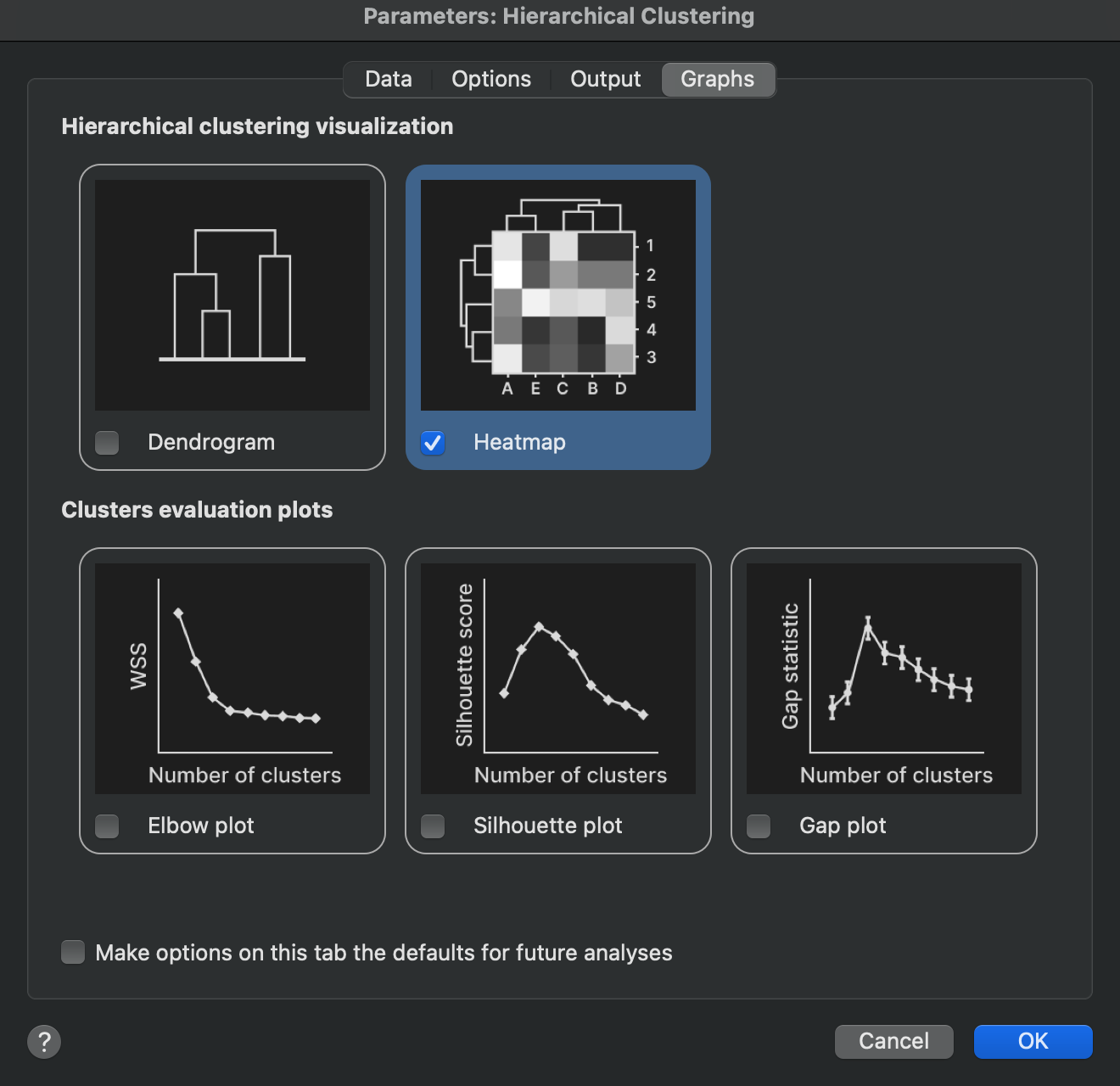Check make options defaults for future analyses

[73, 952]
